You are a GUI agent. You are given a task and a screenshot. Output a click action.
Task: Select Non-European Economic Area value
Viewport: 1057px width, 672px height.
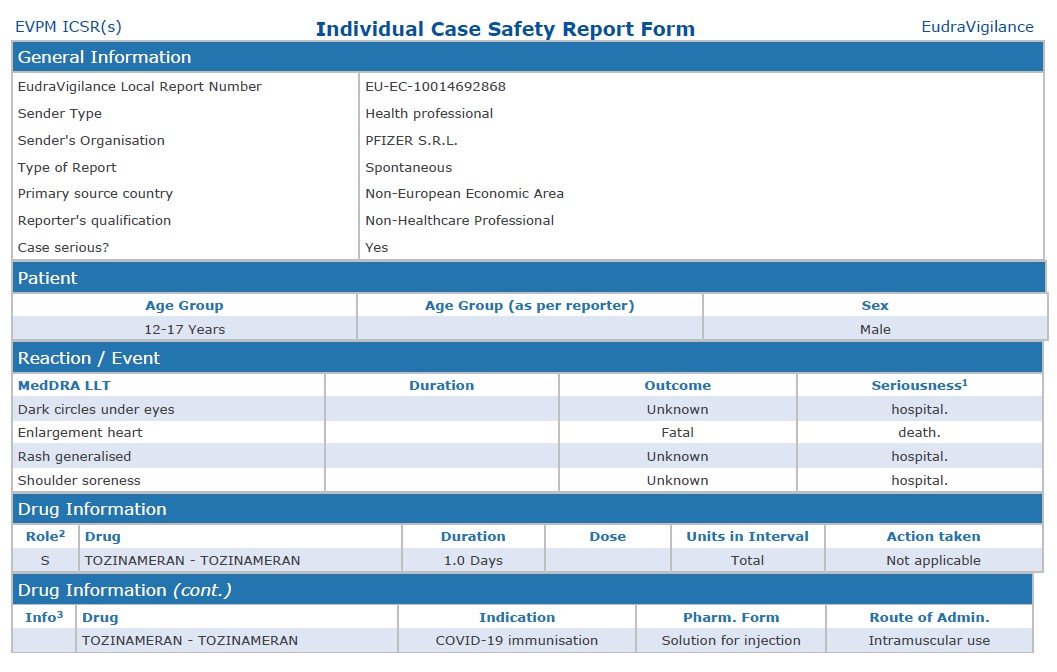pos(464,193)
